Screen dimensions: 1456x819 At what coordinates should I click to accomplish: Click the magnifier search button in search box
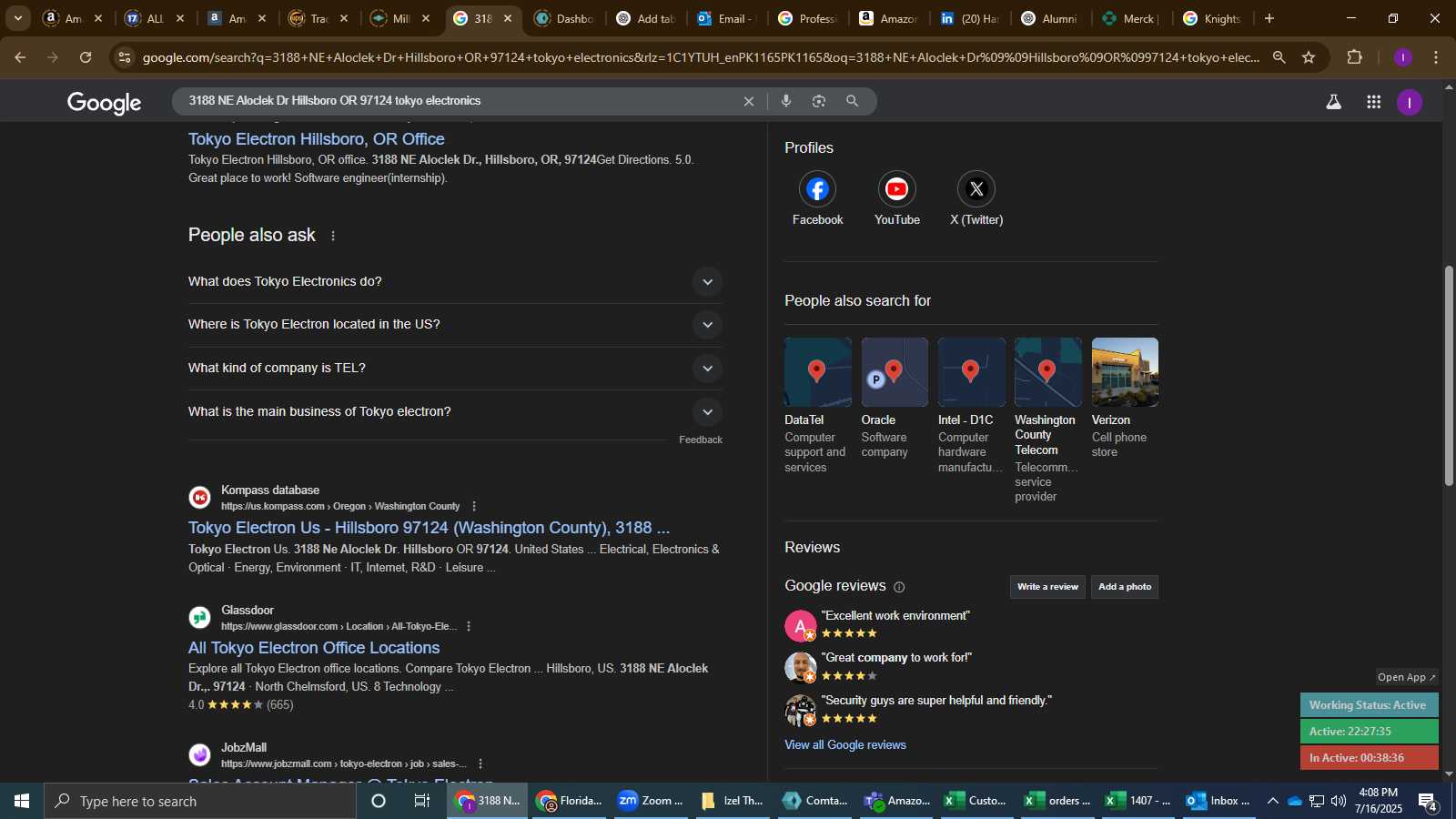tap(852, 101)
